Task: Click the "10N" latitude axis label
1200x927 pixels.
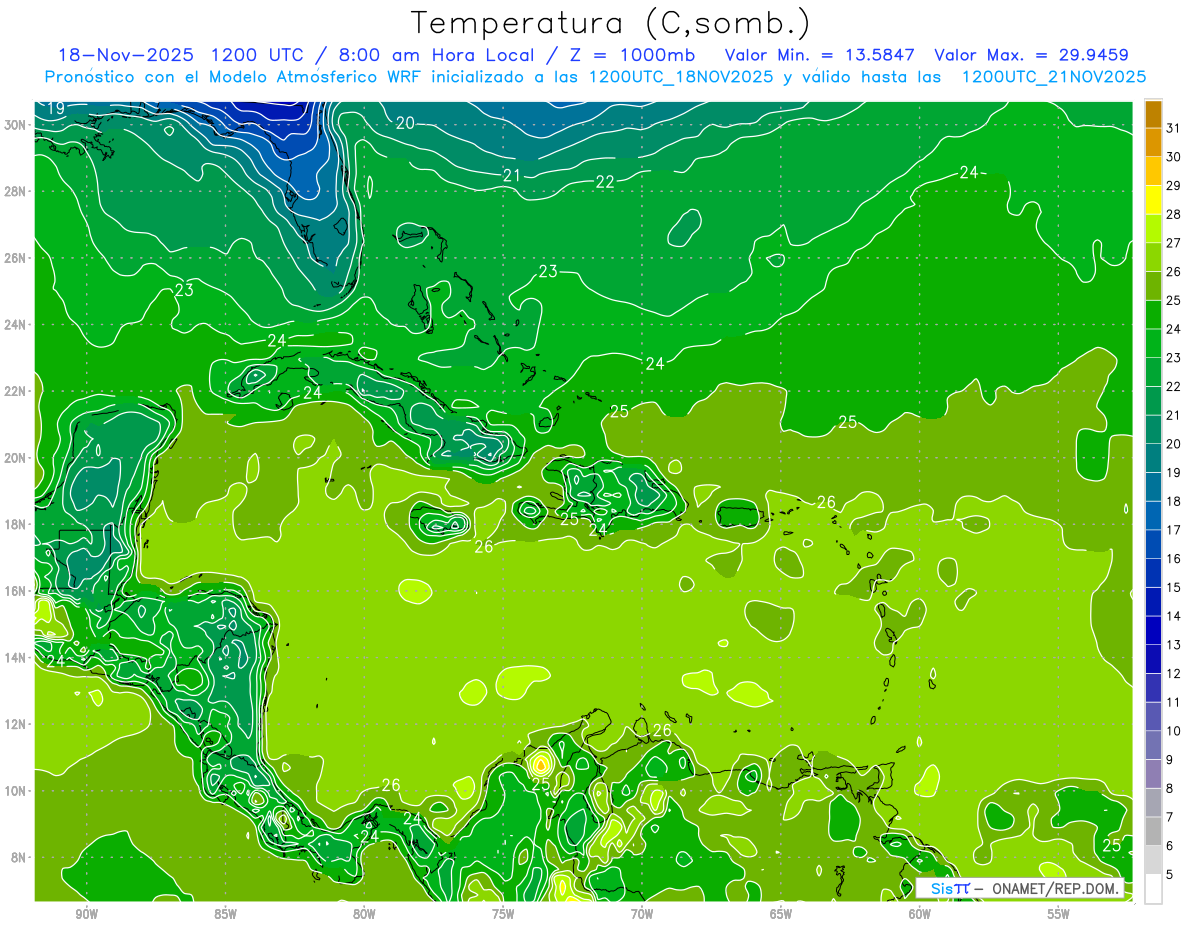Action: pos(15,791)
